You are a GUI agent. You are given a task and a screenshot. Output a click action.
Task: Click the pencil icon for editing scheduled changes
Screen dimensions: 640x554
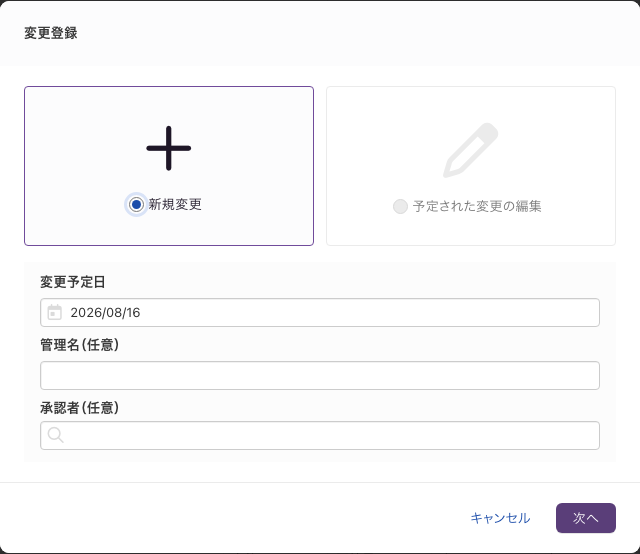[x=471, y=150]
